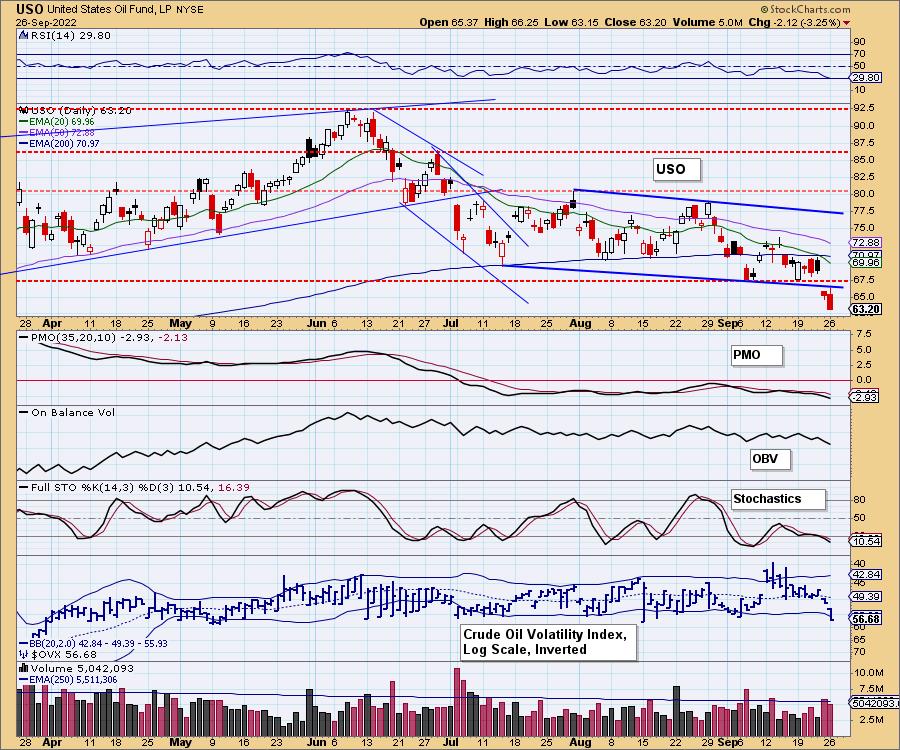
Task: Click the 72.88 price axis tag
Action: coord(866,243)
